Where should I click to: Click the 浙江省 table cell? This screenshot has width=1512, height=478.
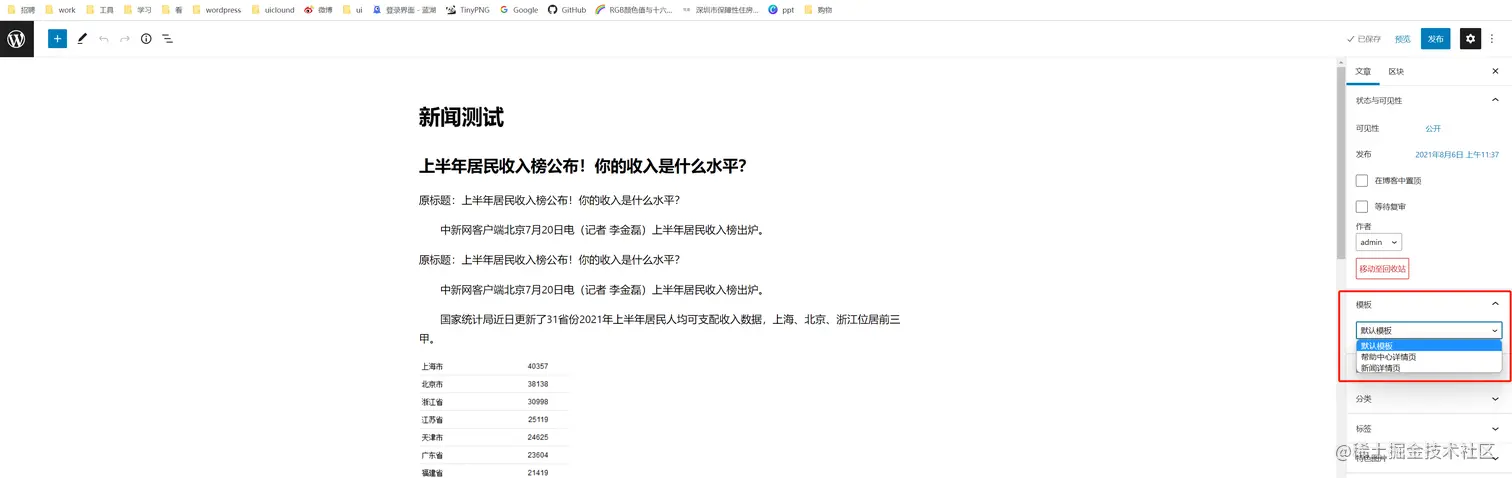(432, 402)
